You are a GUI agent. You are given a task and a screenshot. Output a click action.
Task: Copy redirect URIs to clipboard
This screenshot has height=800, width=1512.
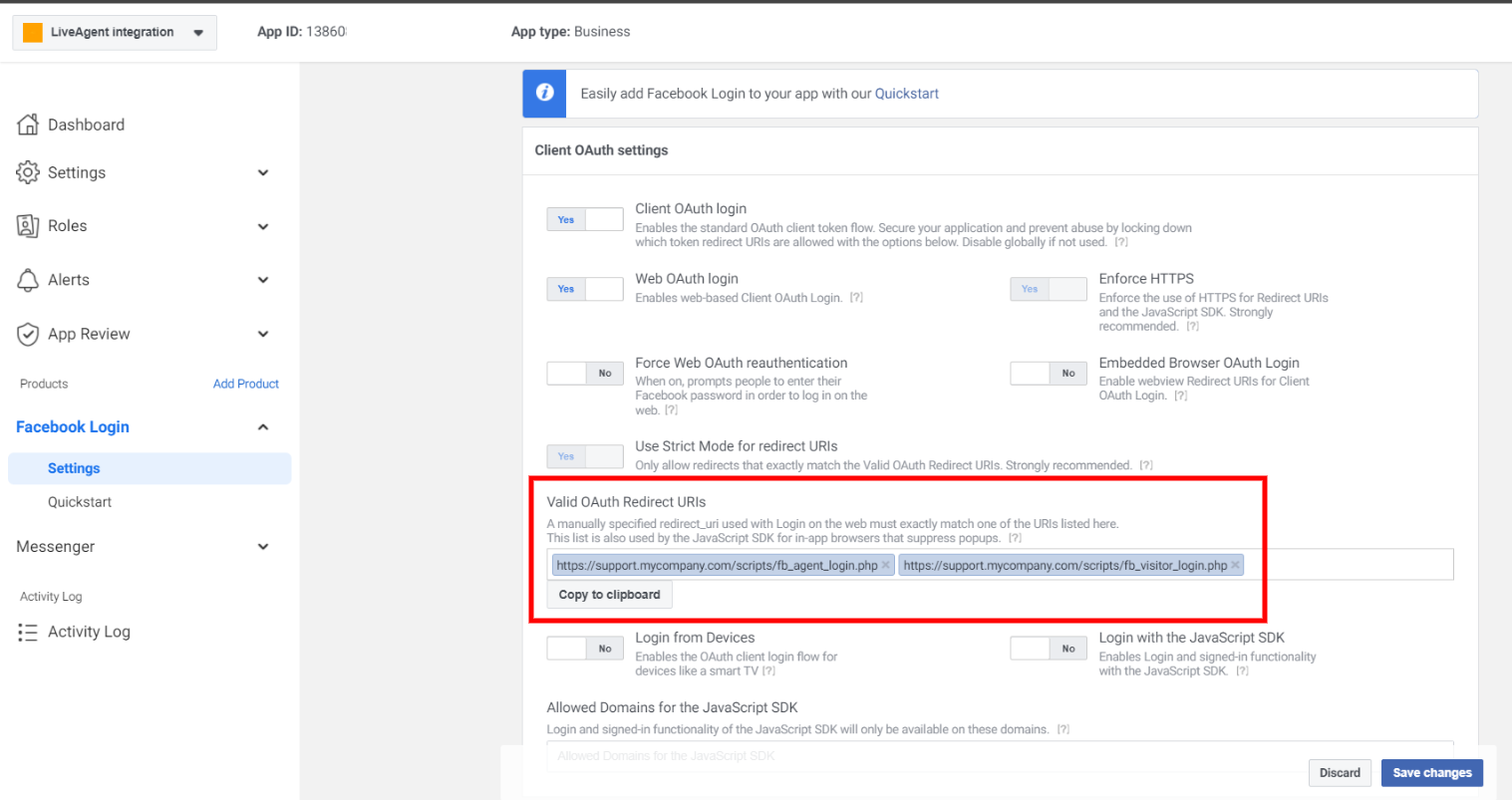609,594
